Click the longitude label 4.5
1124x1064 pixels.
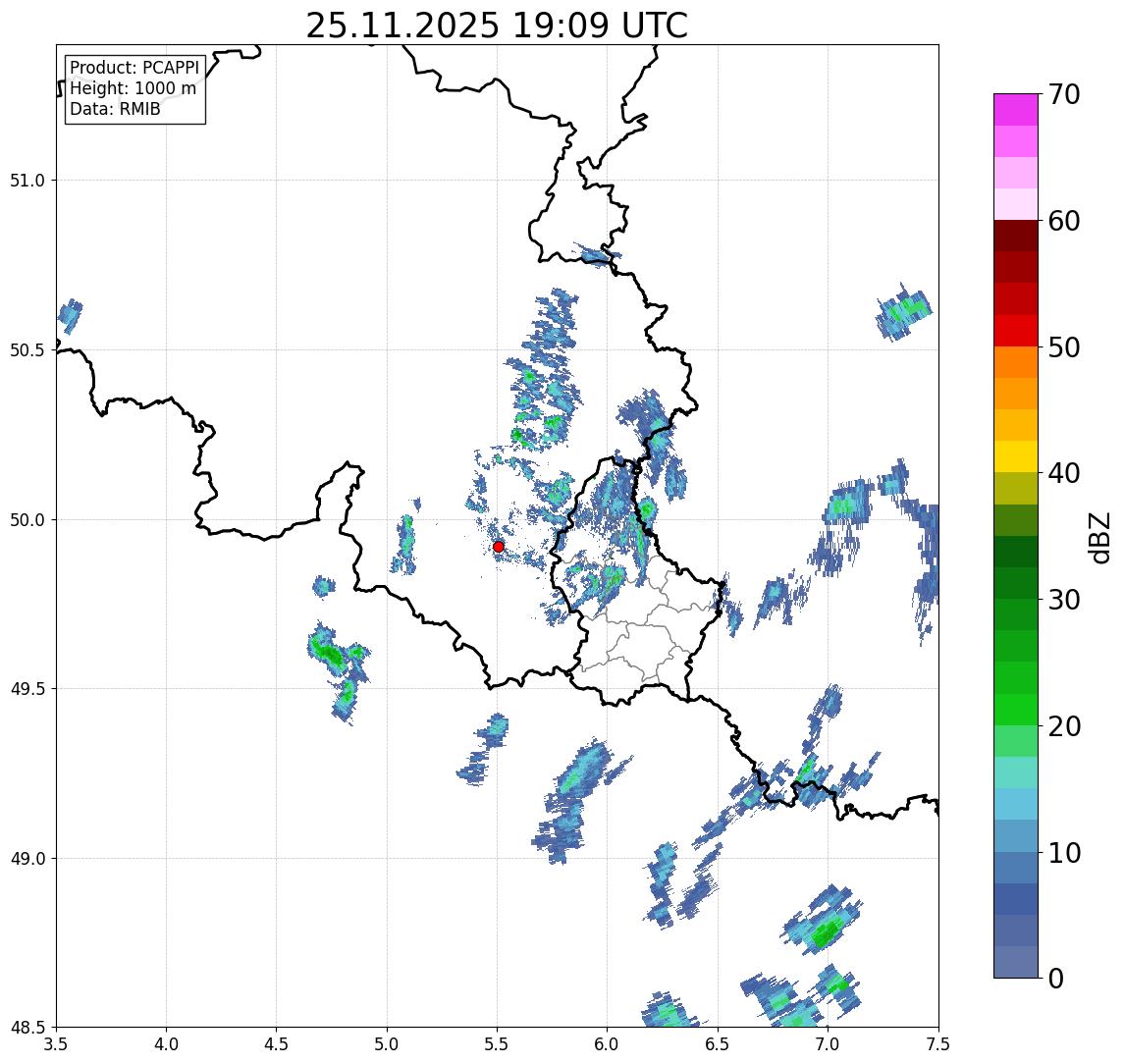(x=277, y=1044)
